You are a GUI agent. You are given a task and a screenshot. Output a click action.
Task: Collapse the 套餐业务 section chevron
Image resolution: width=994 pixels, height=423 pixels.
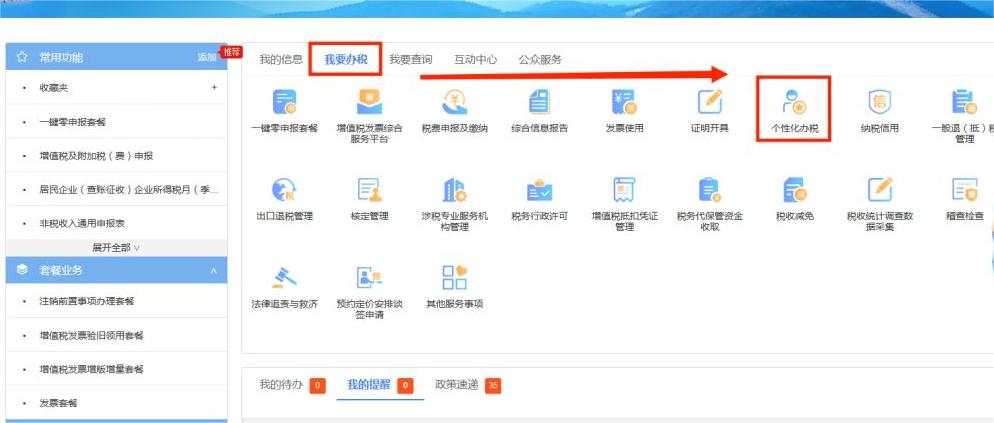(x=214, y=271)
